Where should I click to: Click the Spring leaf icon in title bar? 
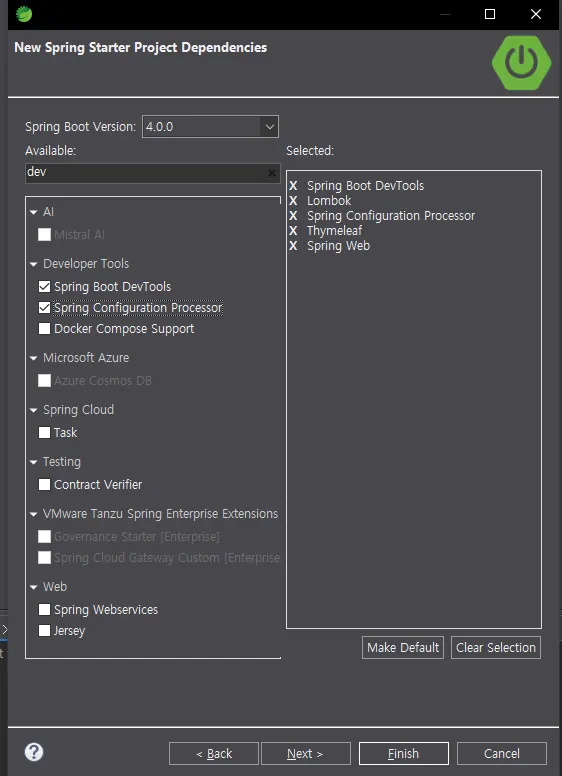pos(24,14)
